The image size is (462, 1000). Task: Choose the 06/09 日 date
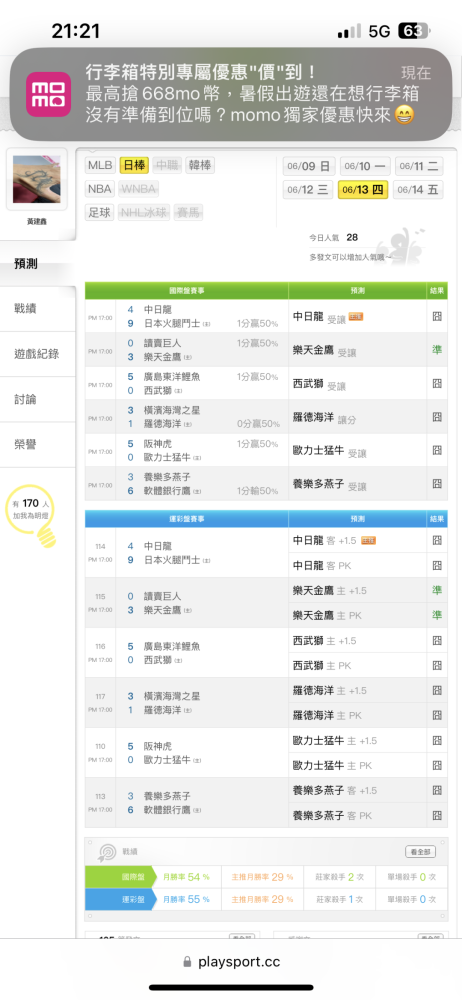309,166
